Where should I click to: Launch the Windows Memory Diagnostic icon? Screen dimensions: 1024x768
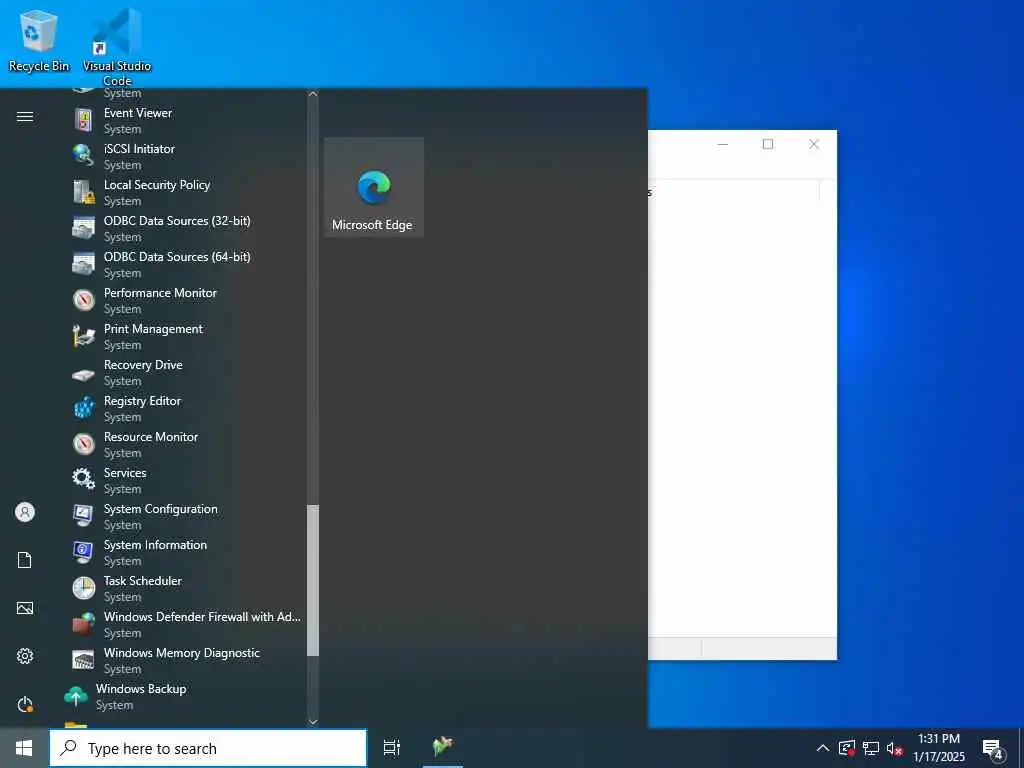83,660
